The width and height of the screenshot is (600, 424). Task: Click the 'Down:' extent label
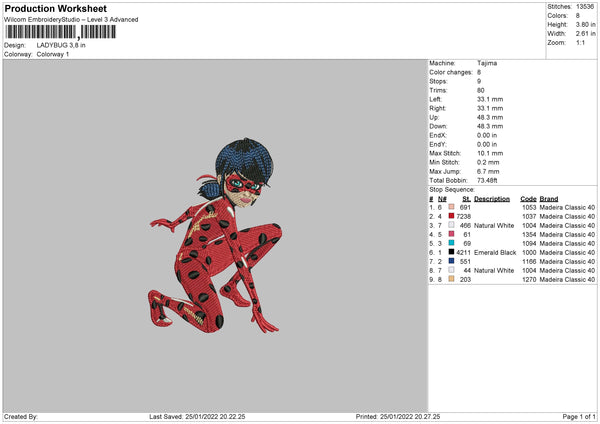(437, 126)
